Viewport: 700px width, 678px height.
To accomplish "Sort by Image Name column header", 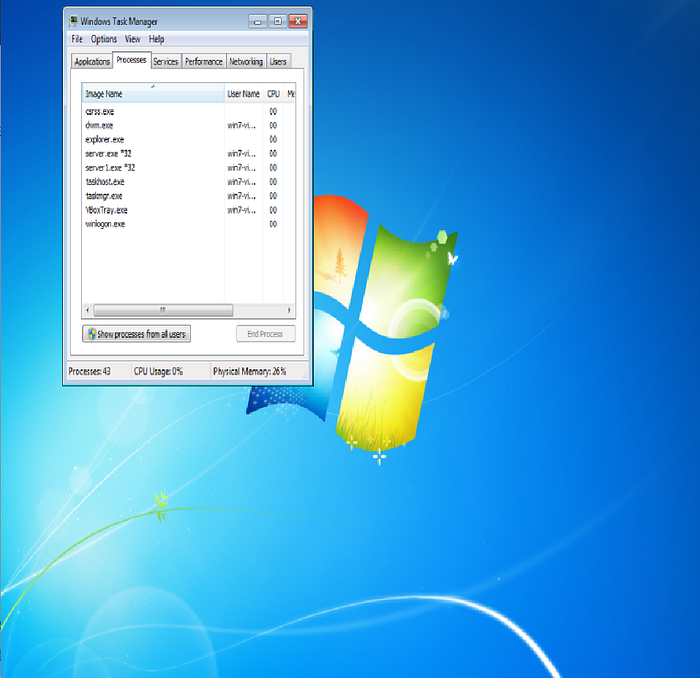I will tap(153, 94).
